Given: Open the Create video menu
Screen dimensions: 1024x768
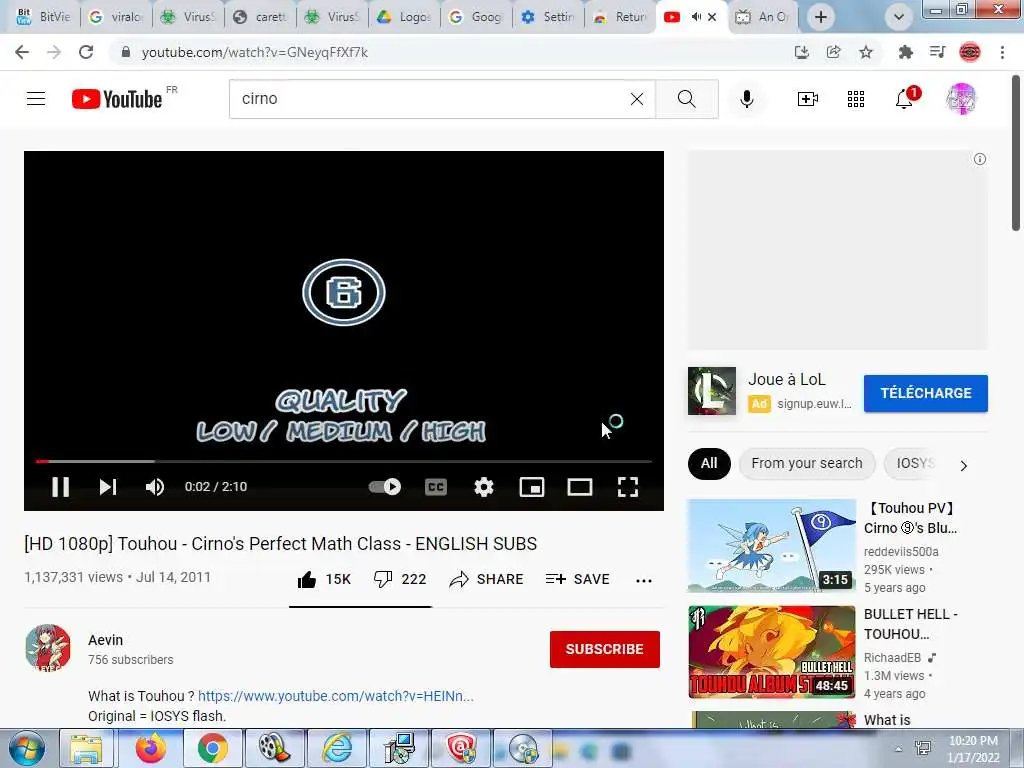Looking at the screenshot, I should click(807, 99).
